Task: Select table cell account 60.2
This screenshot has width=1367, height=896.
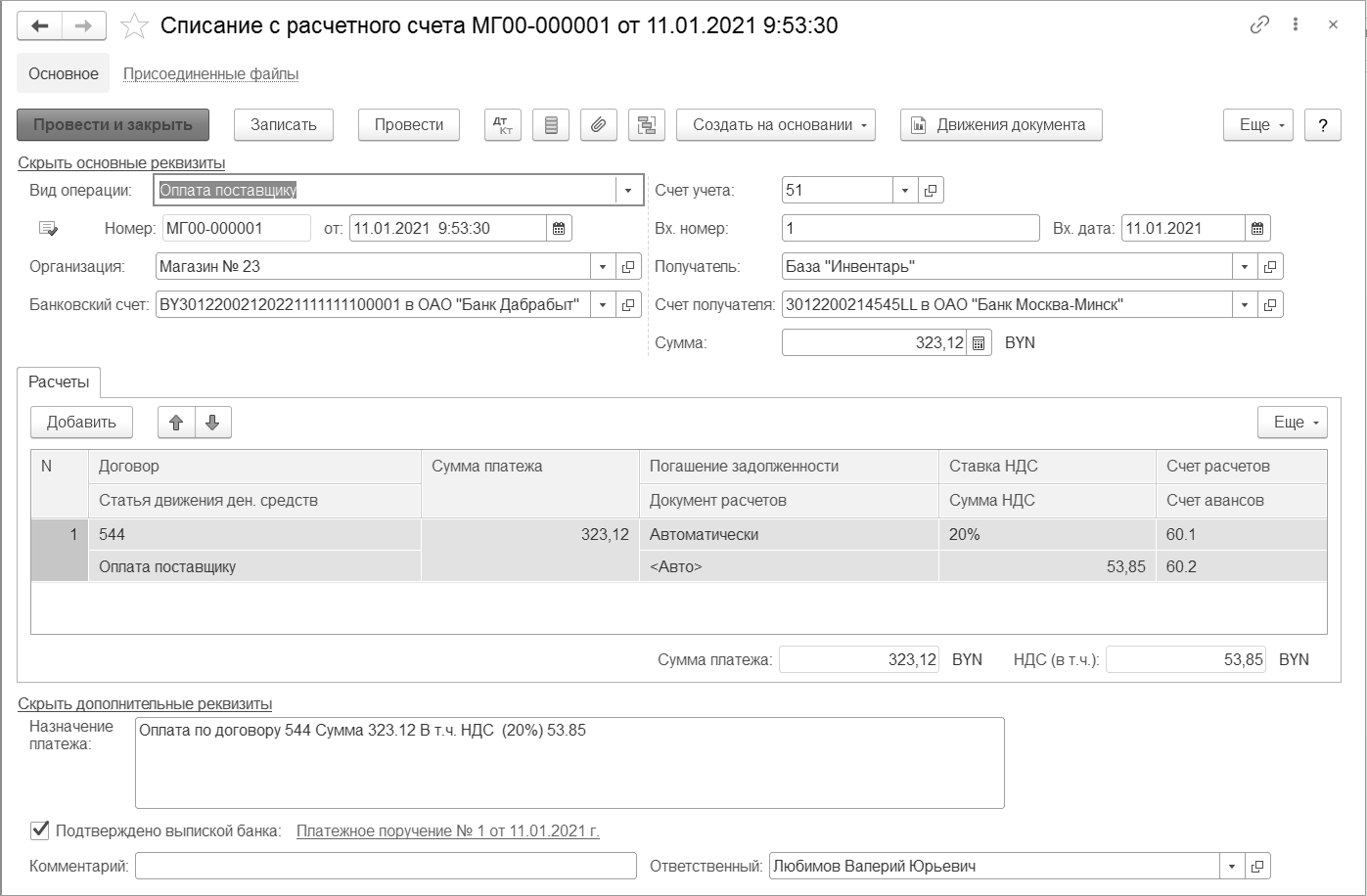Action: click(x=1242, y=566)
